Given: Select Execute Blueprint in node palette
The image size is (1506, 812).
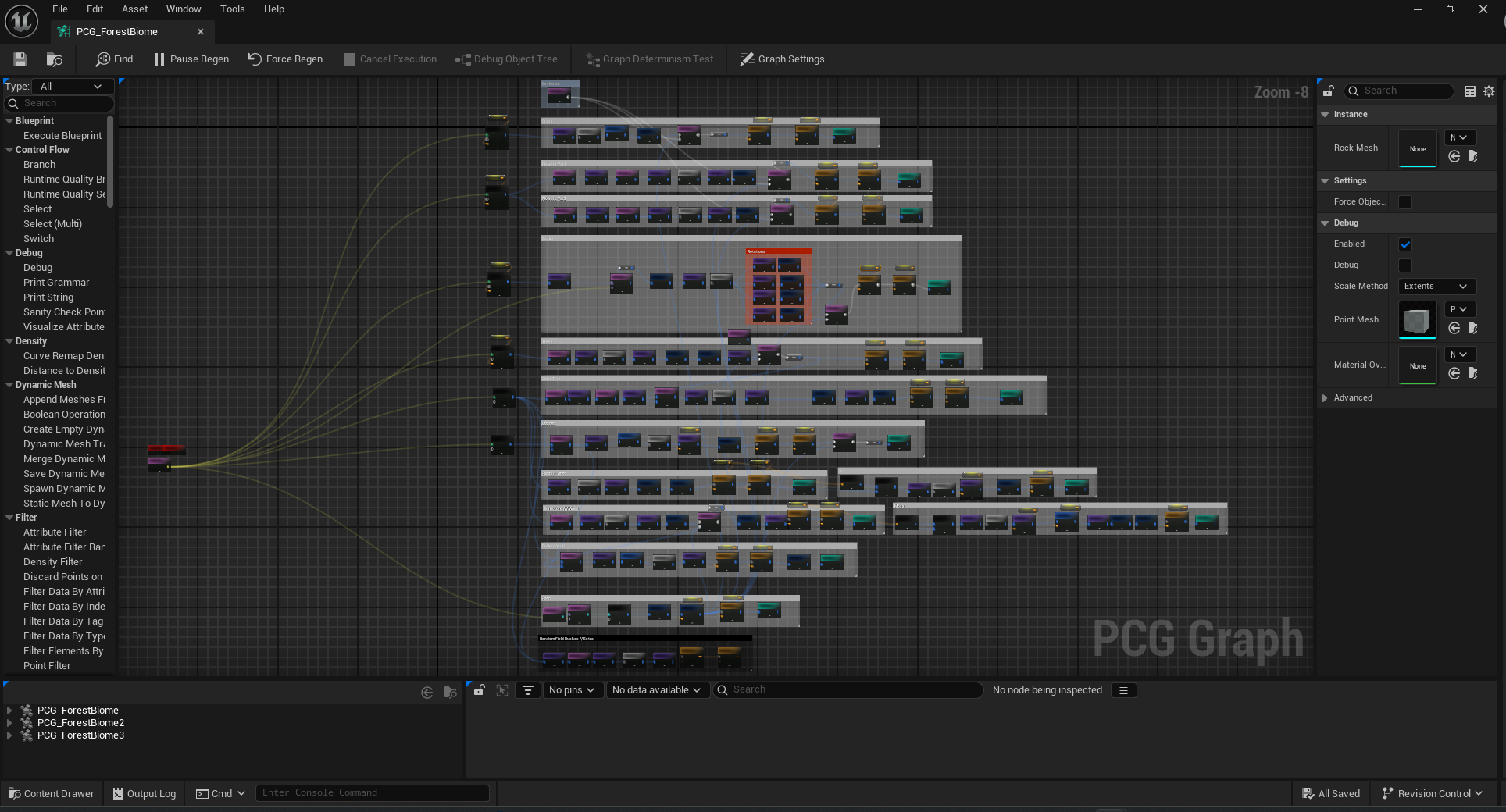Looking at the screenshot, I should tap(62, 136).
